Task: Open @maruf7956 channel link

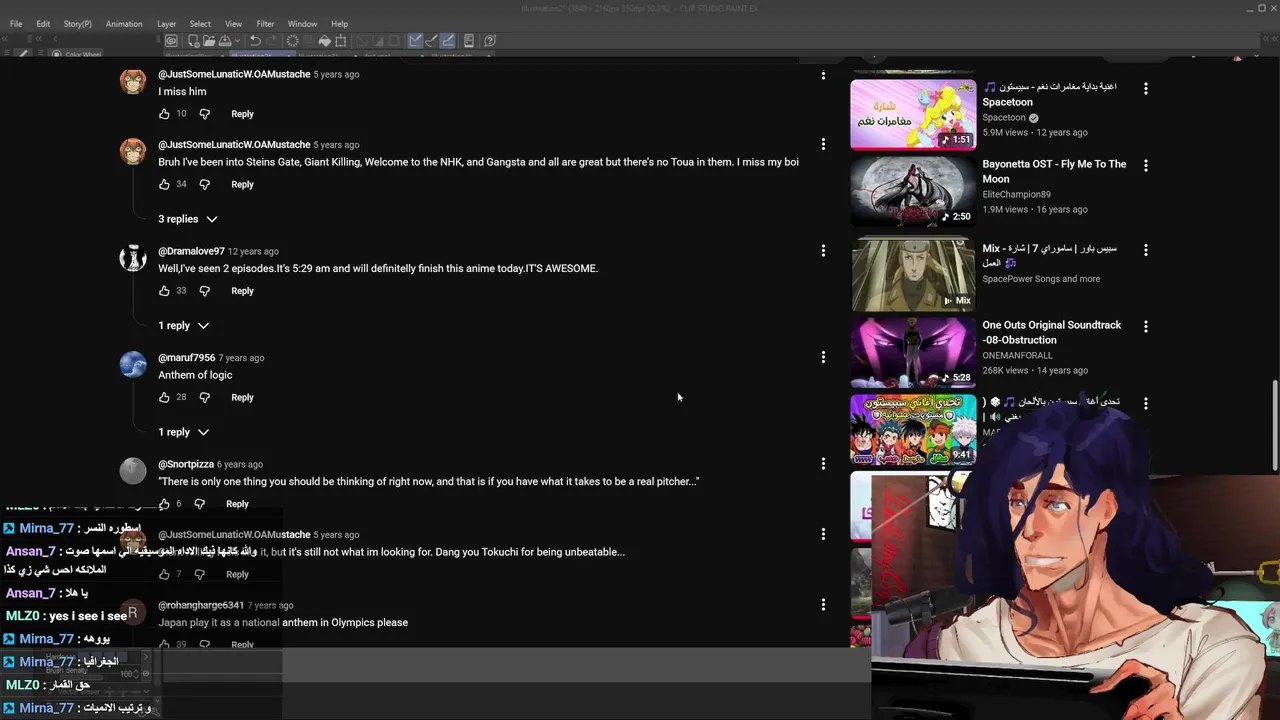Action: click(x=187, y=358)
